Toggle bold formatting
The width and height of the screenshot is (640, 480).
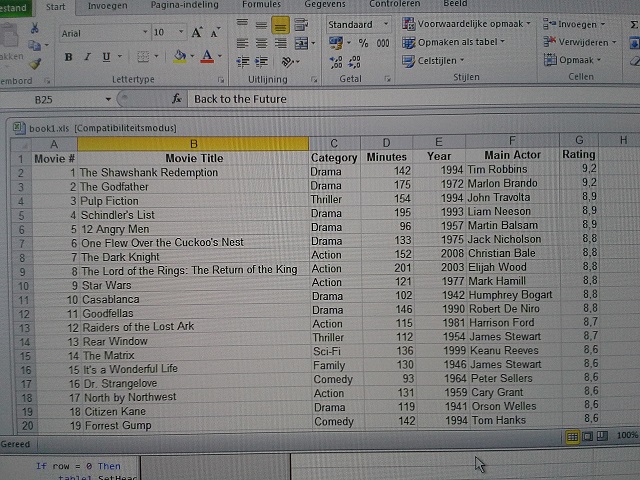(x=69, y=57)
